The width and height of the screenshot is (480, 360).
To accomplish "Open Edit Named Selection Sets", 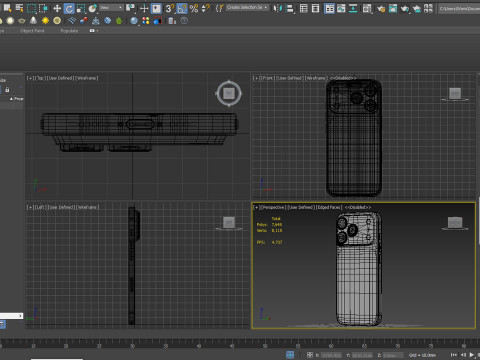I will pyautogui.click(x=219, y=8).
